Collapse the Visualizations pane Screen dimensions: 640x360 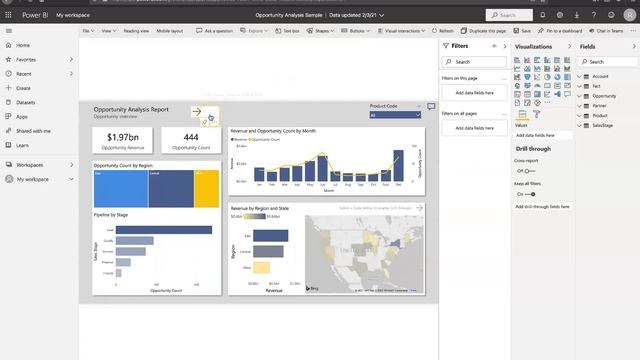point(569,47)
